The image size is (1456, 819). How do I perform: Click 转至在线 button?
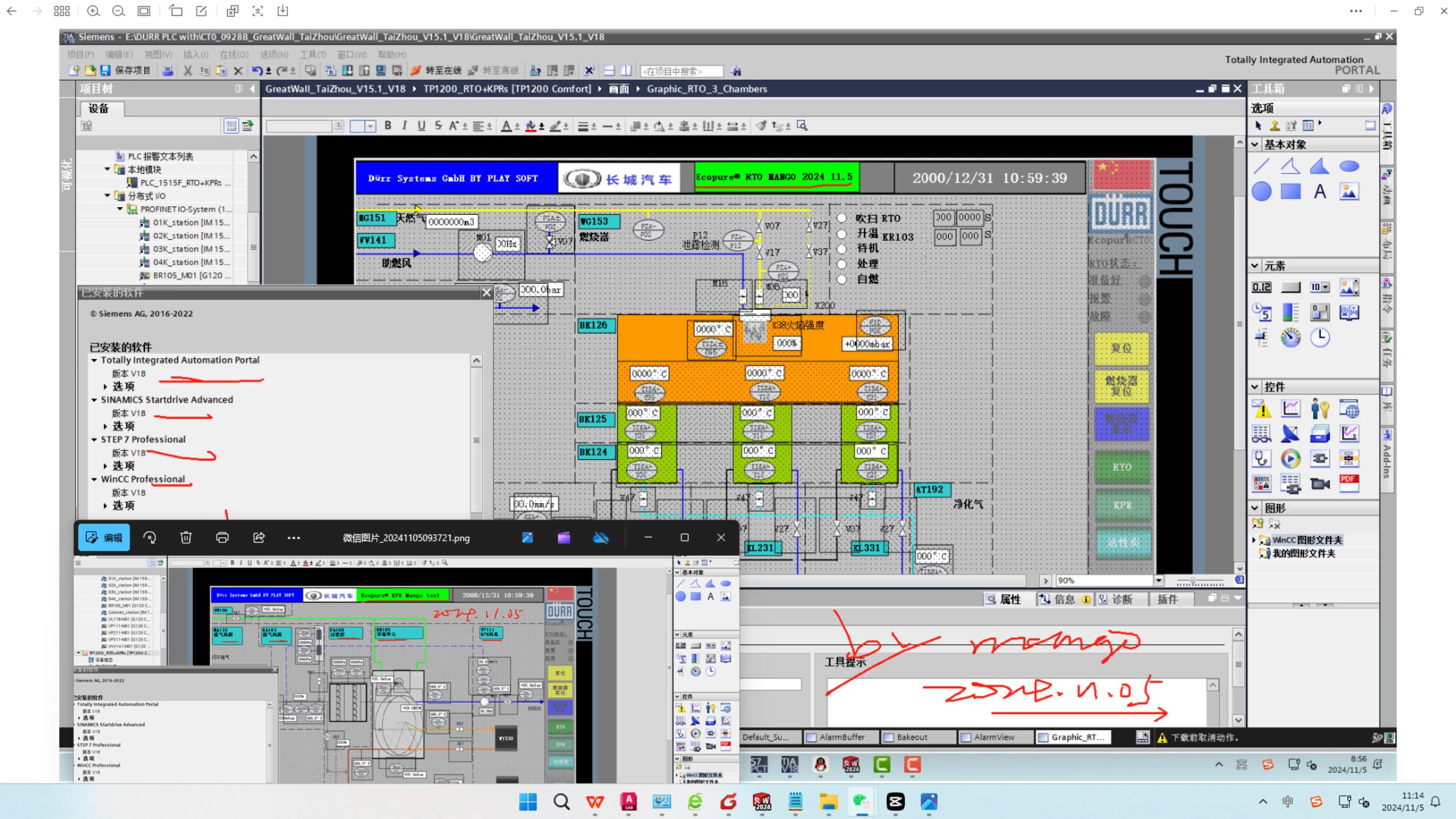(x=436, y=71)
